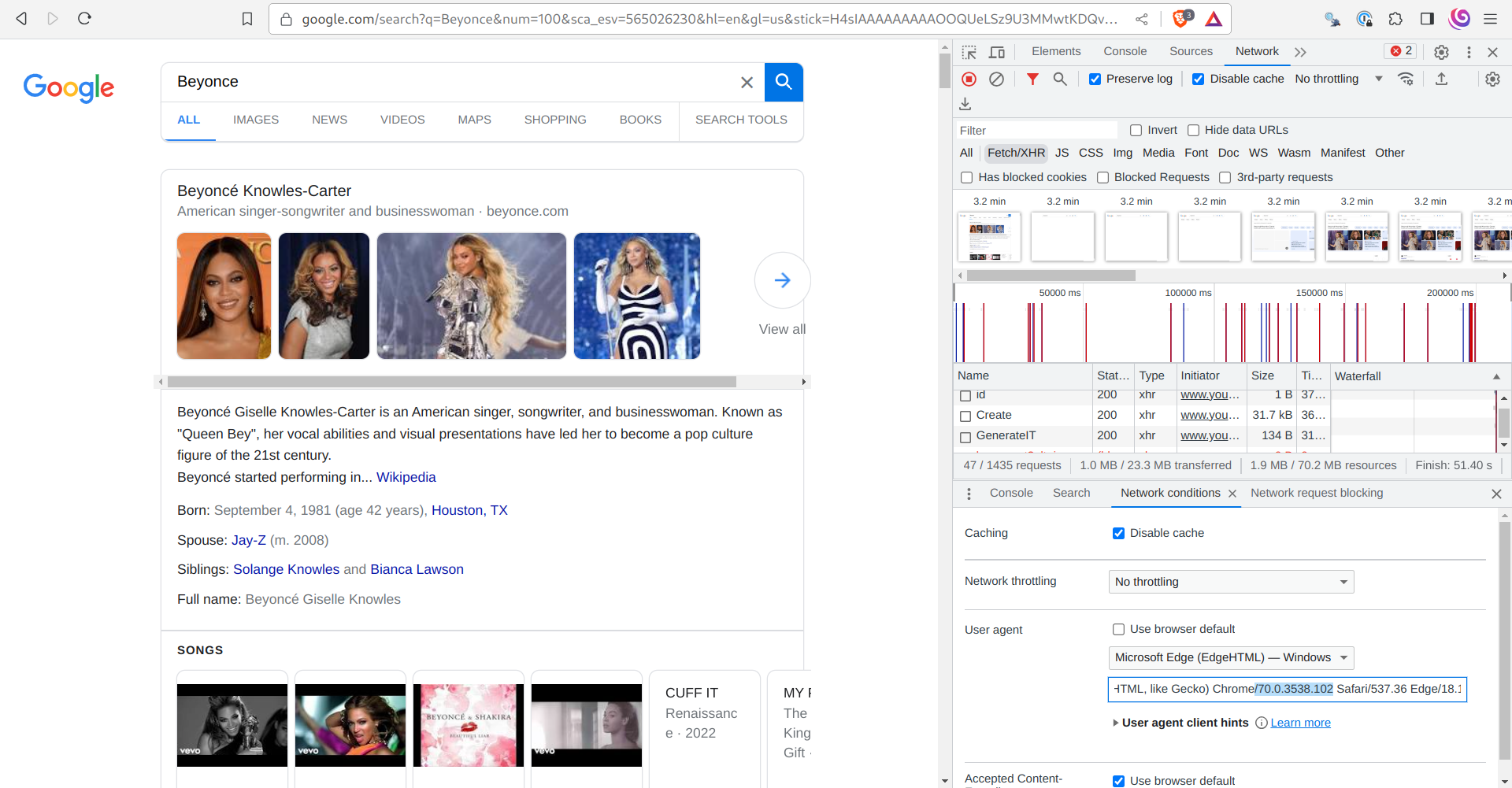Click the Jay-Z spouse link
The width and height of the screenshot is (1512, 788).
(248, 540)
